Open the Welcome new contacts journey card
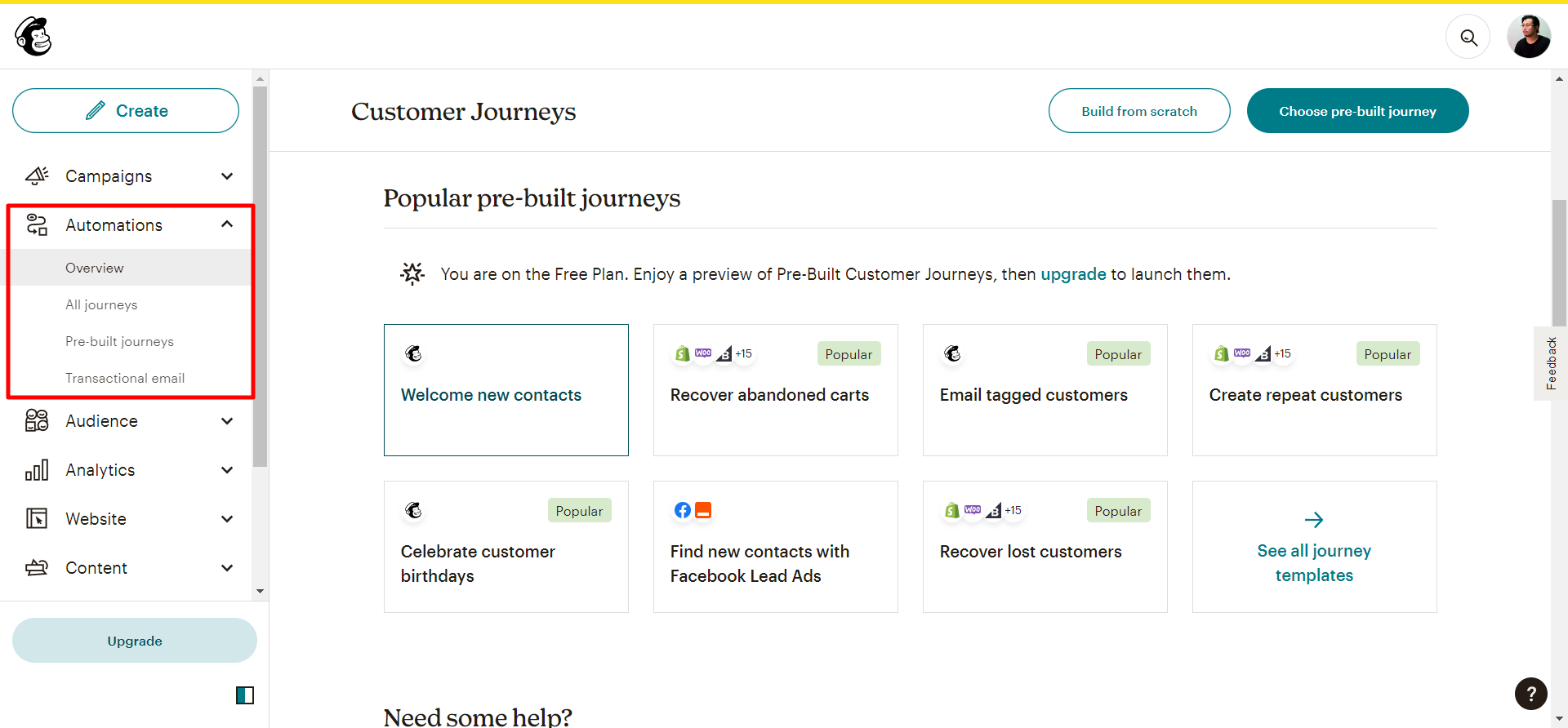Screen dimensions: 1568x728 (x=506, y=390)
